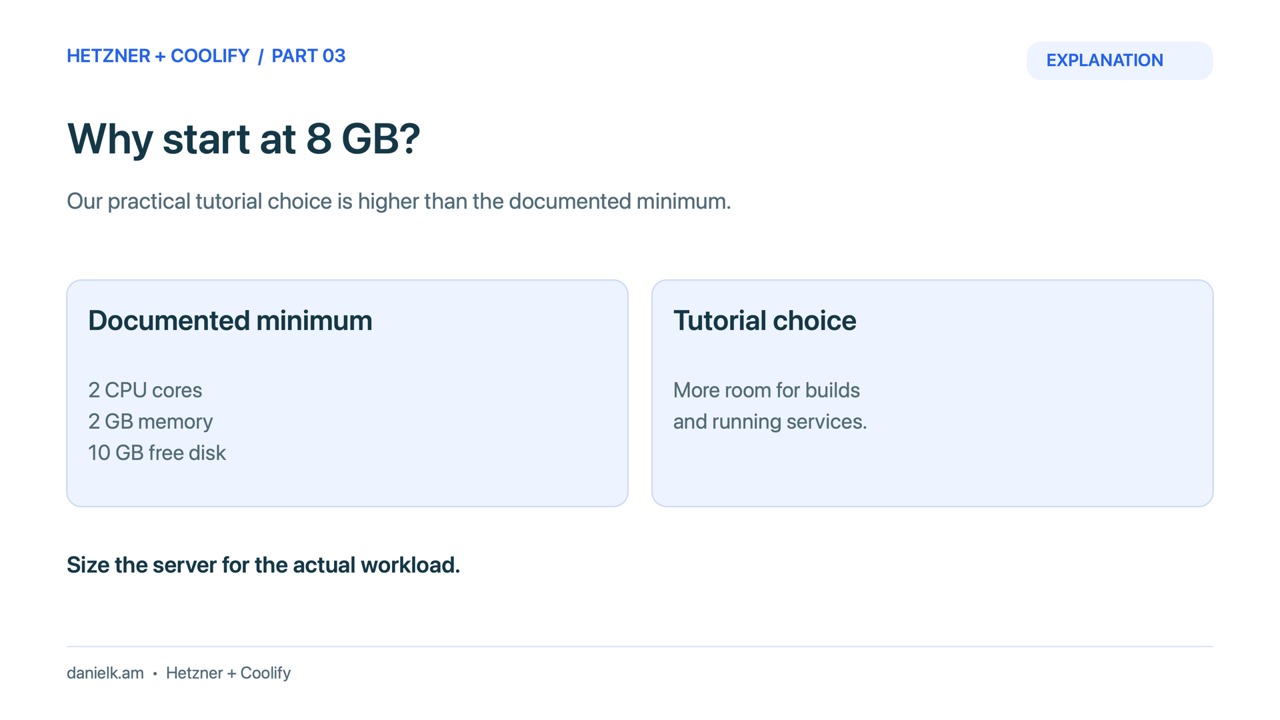
Task: Click the "Hetzner + Coolify" footer label
Action: click(x=228, y=673)
